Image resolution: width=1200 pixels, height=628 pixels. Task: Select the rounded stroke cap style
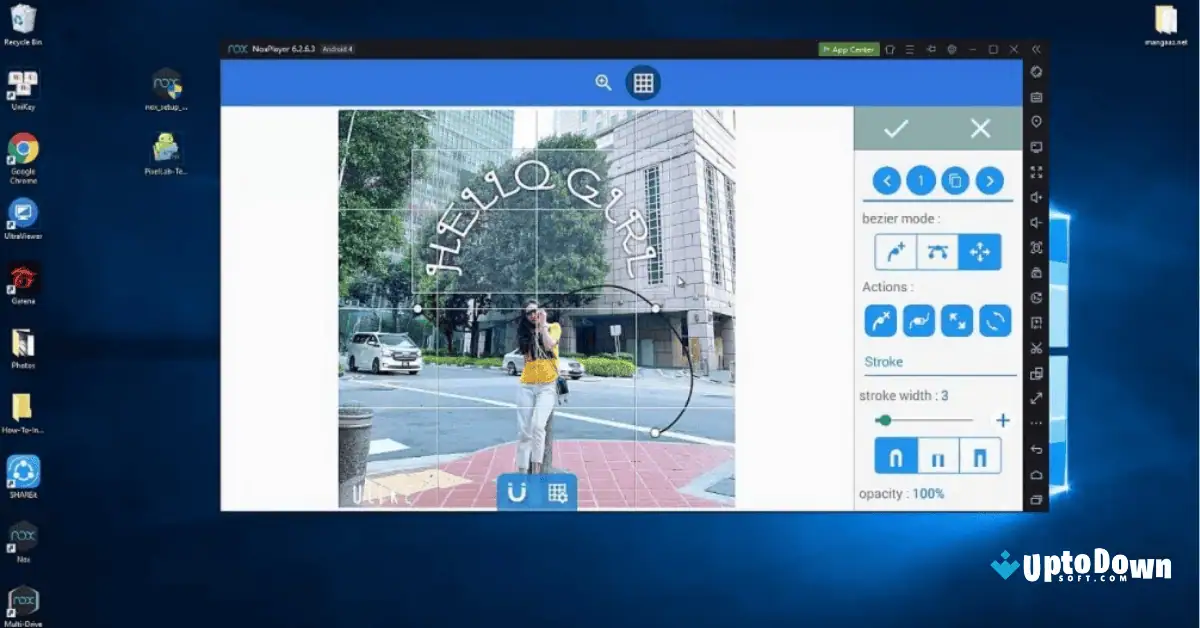click(x=895, y=455)
